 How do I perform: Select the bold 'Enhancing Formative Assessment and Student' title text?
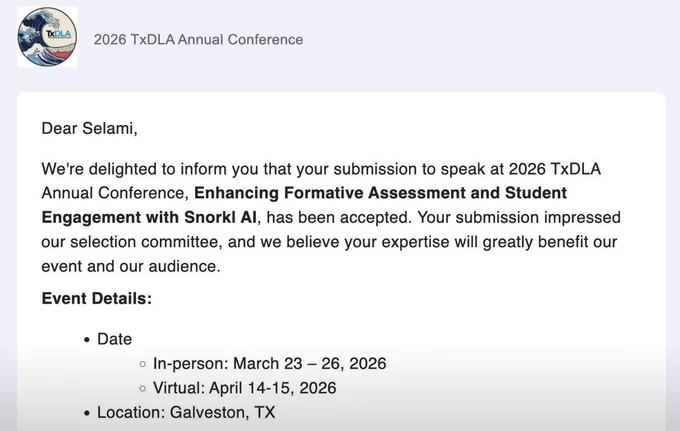380,193
